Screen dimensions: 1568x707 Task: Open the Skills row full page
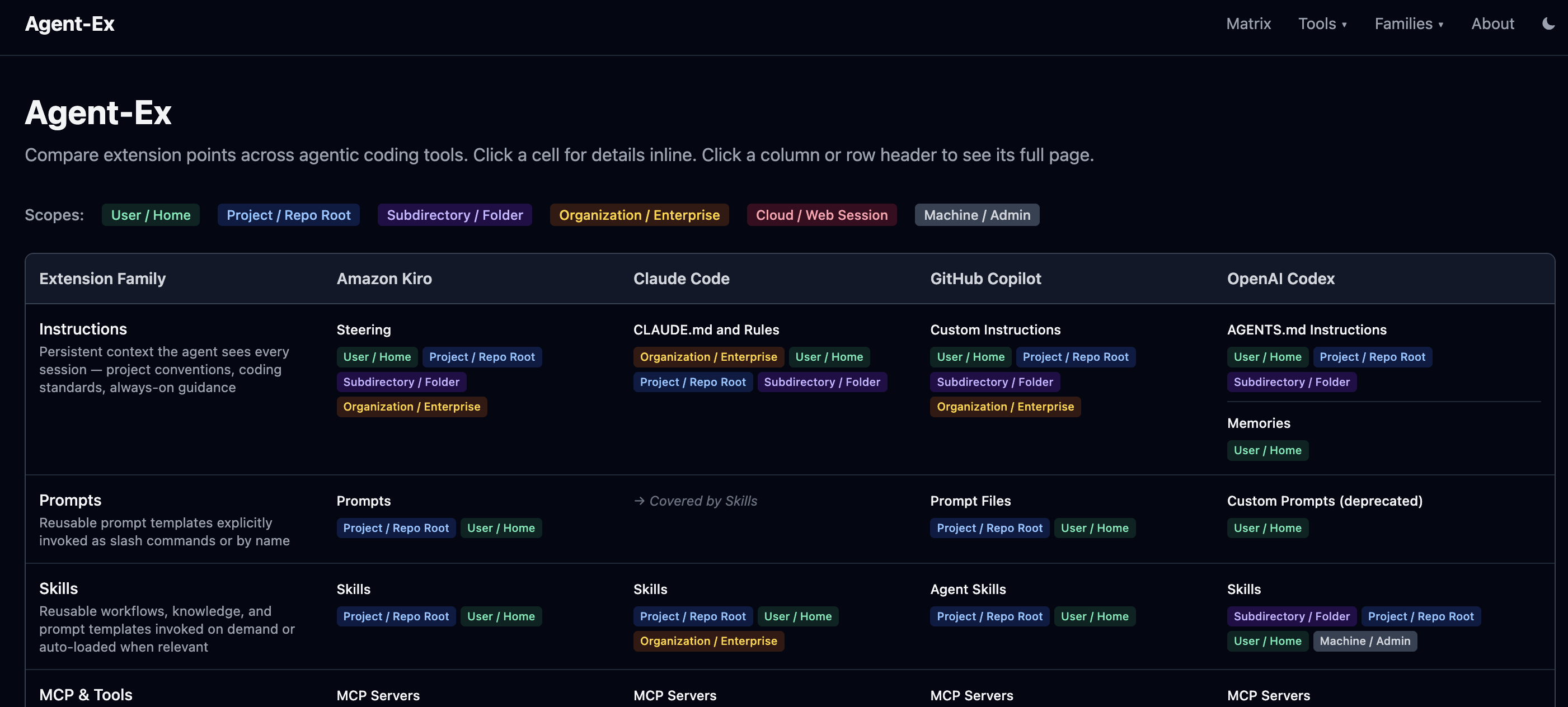point(58,588)
